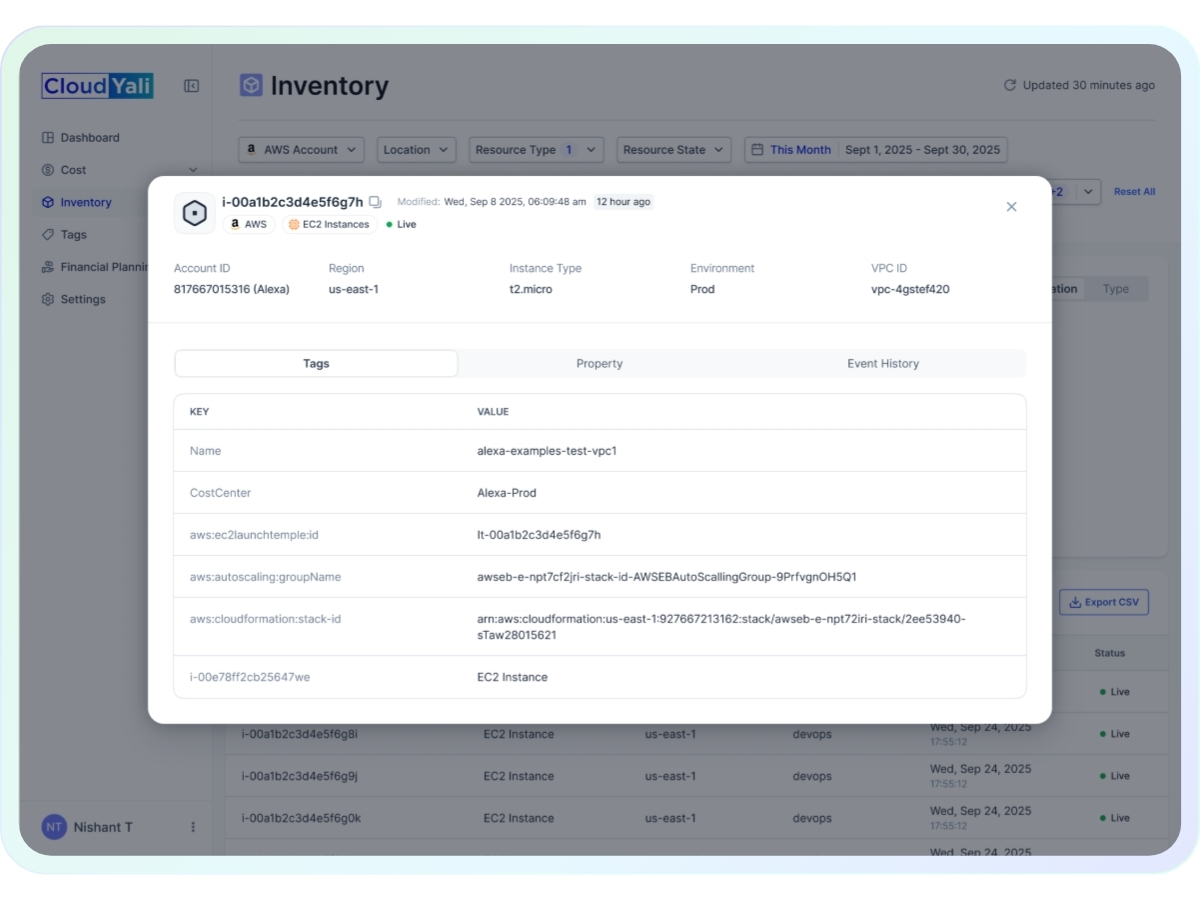This screenshot has height=900, width=1200.
Task: Select the Type view toggle
Action: coord(1116,289)
